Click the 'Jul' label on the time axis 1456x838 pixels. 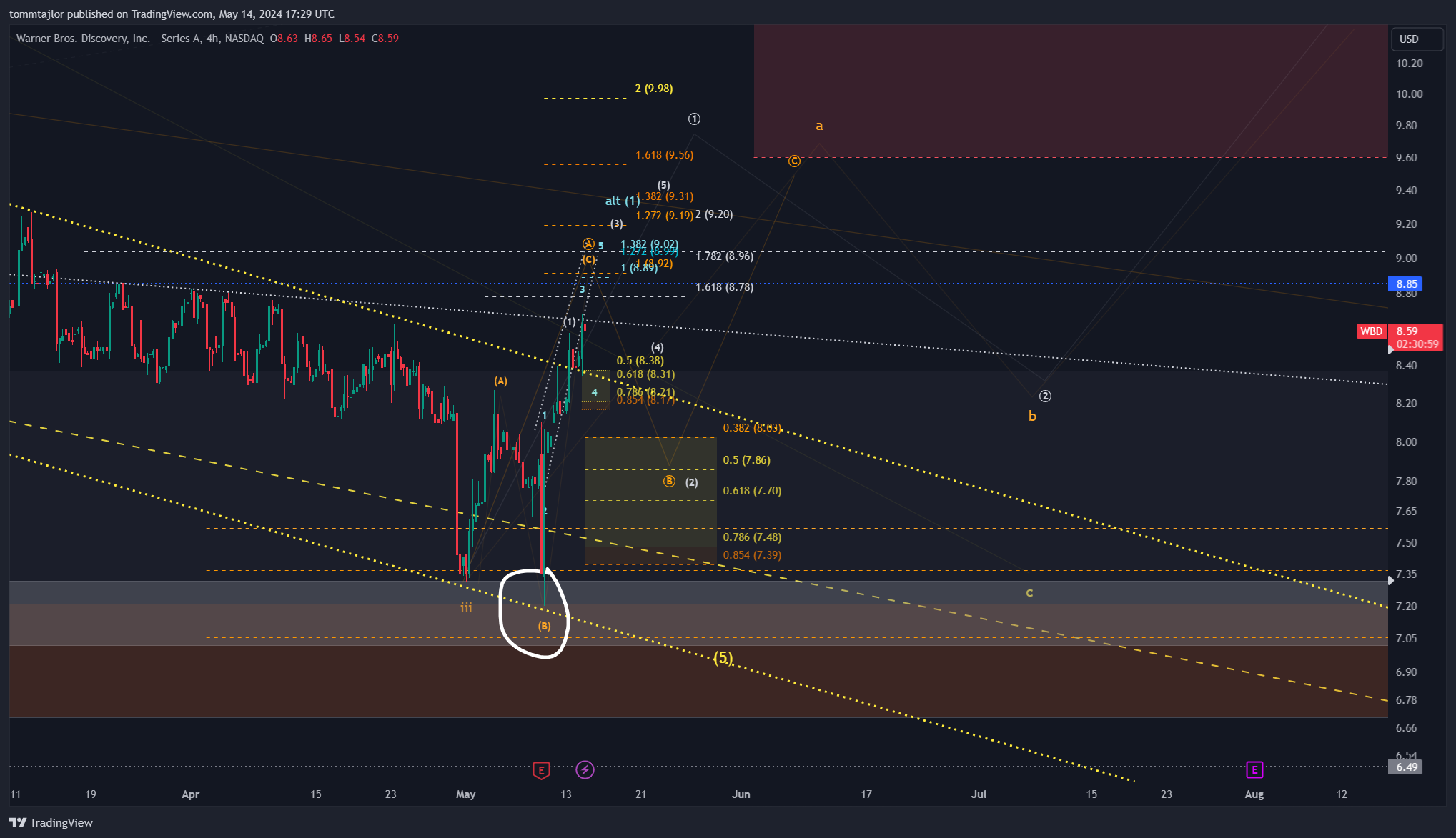point(979,794)
